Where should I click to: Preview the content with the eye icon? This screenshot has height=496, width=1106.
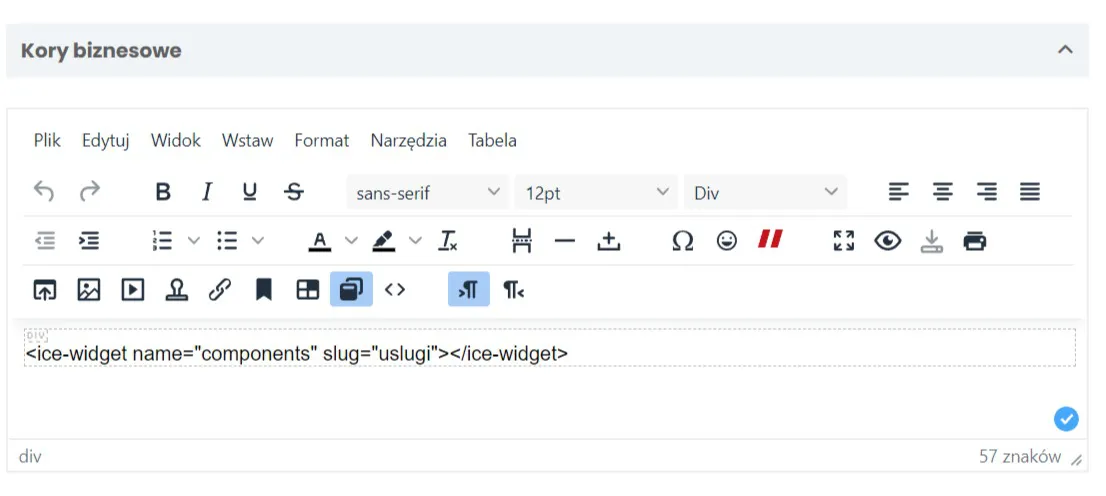click(x=887, y=241)
